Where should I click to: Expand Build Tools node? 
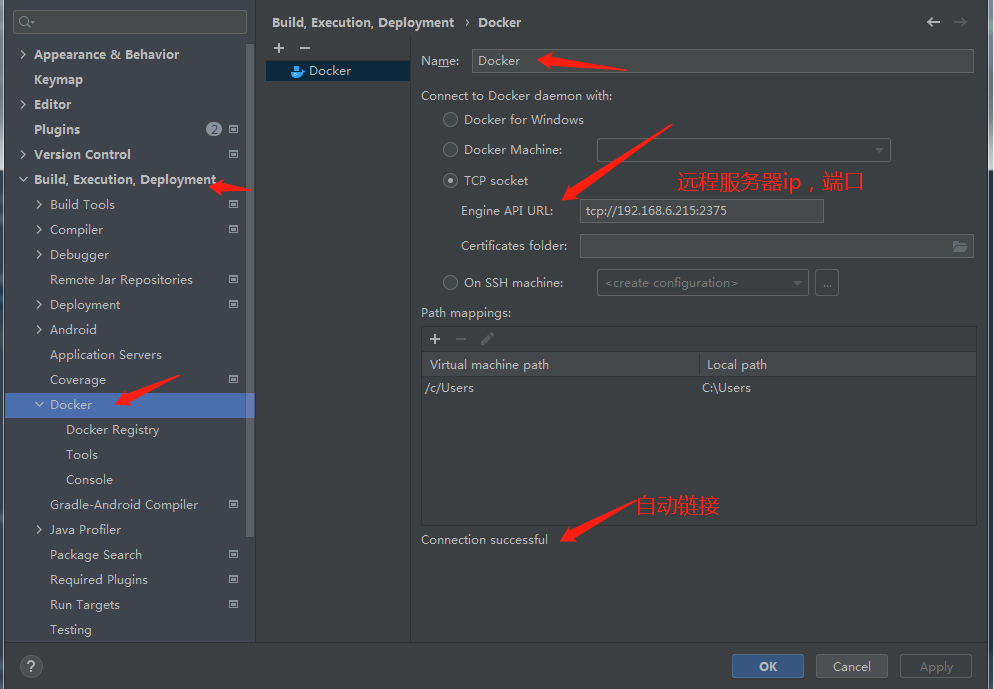tap(39, 204)
